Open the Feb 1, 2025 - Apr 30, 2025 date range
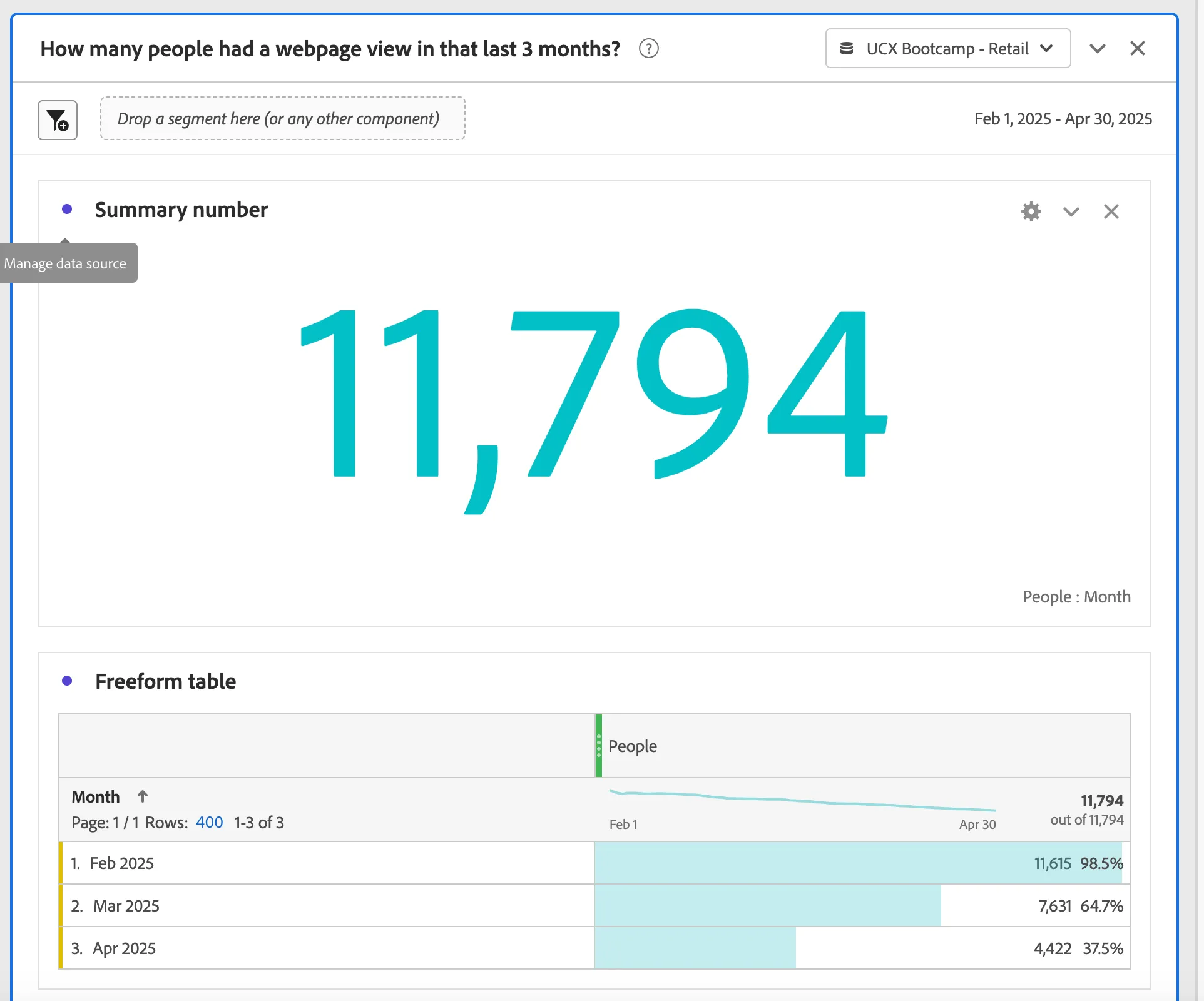This screenshot has width=1204, height=1001. pyautogui.click(x=1063, y=119)
